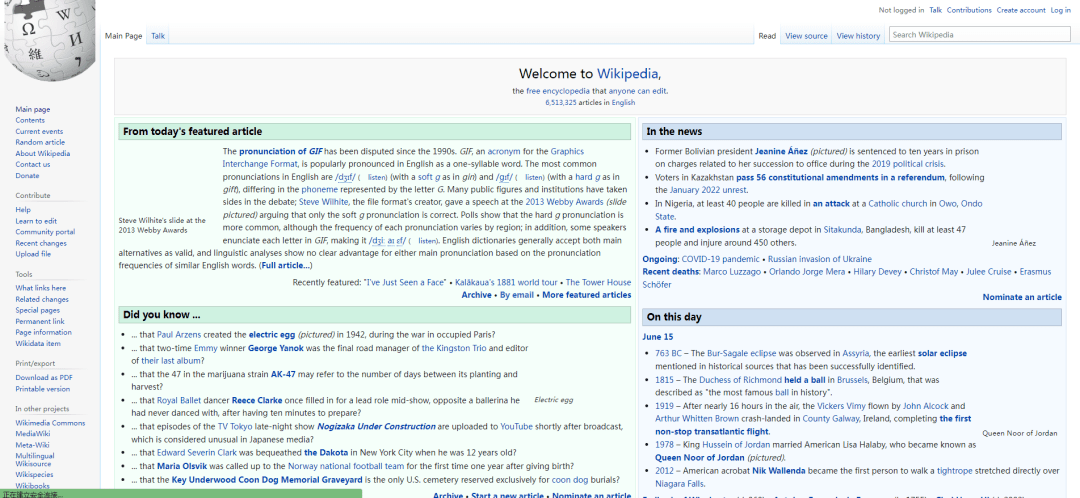Click the Wikipedia globe logo

pos(50,40)
